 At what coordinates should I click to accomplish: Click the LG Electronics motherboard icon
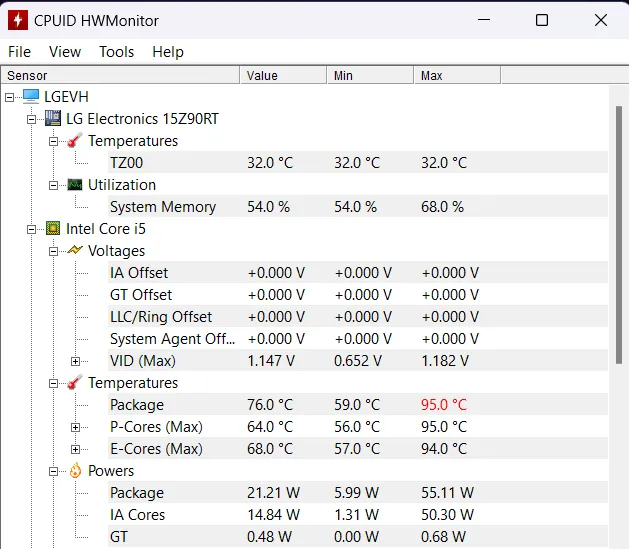tap(53, 119)
